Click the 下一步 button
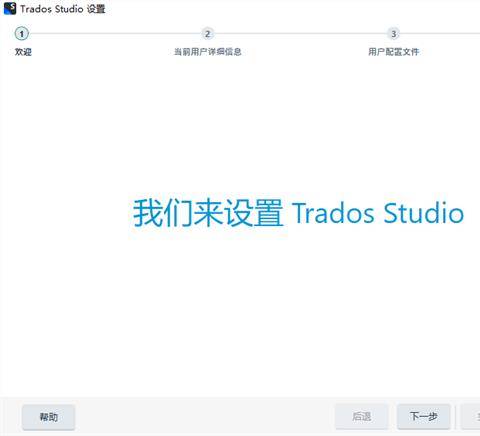The height and width of the screenshot is (436, 480). click(424, 416)
